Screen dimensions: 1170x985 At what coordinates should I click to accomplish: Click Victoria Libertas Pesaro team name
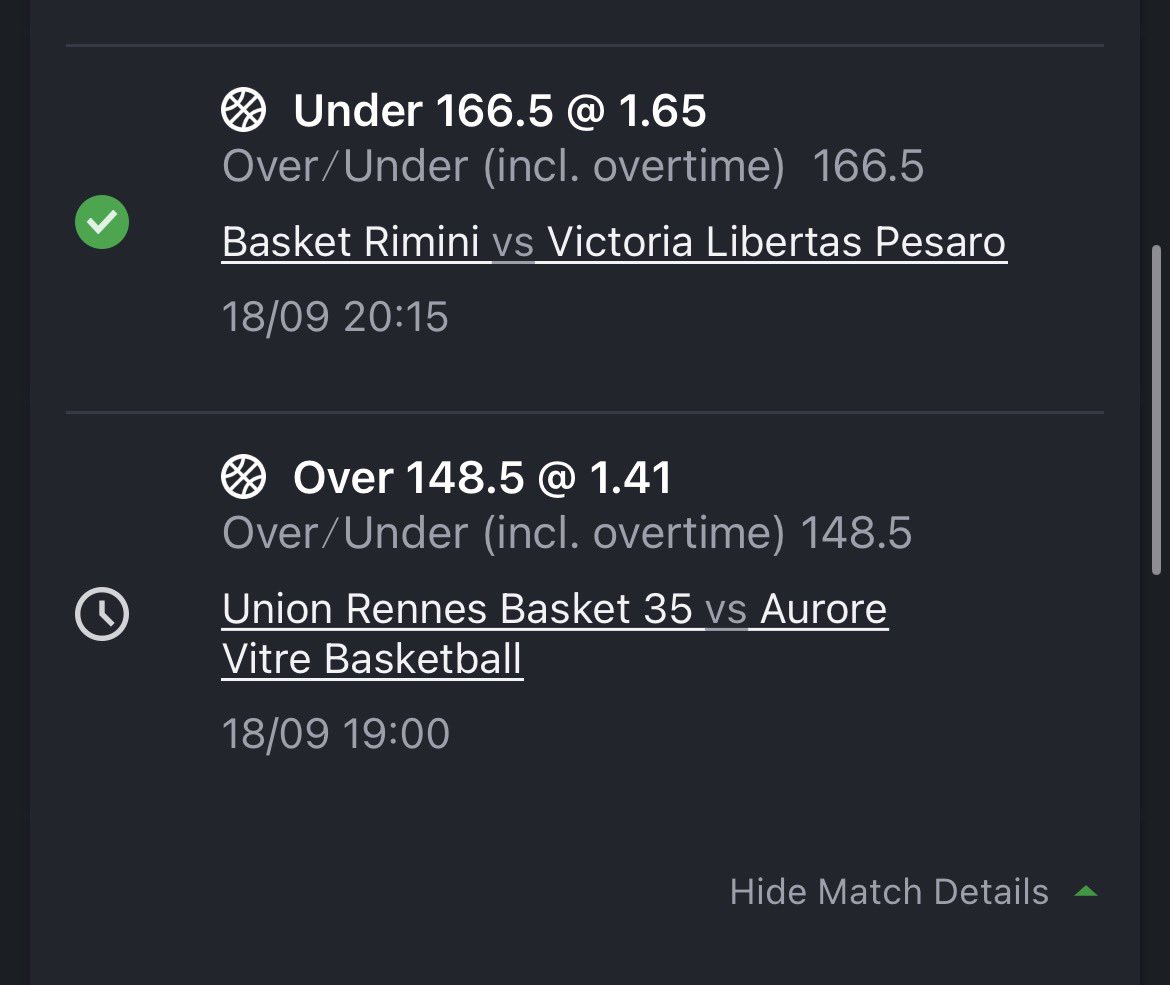coord(777,243)
